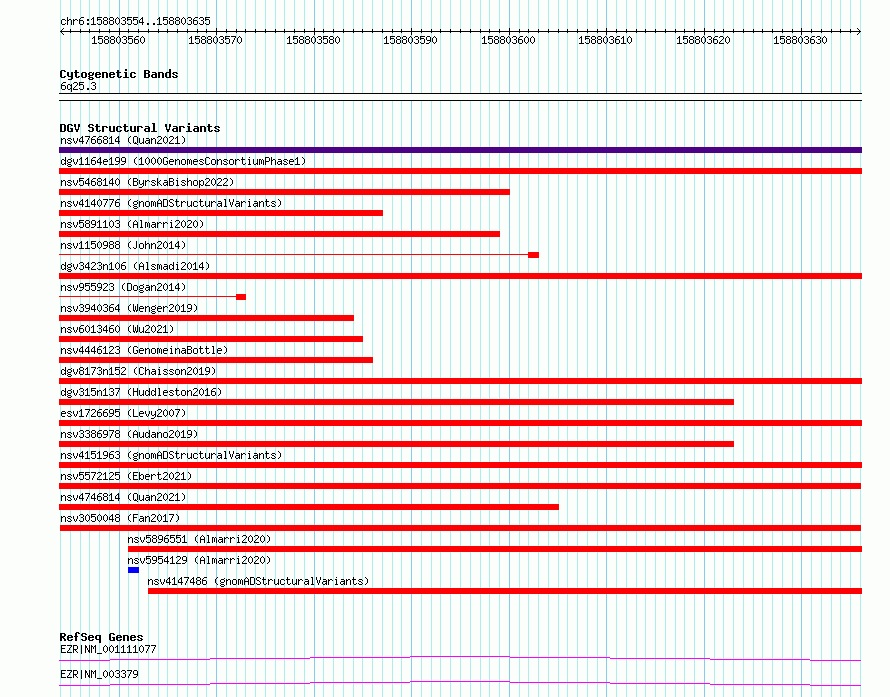Click ruler position 158803580
Screen dimensions: 890x697
[313, 40]
